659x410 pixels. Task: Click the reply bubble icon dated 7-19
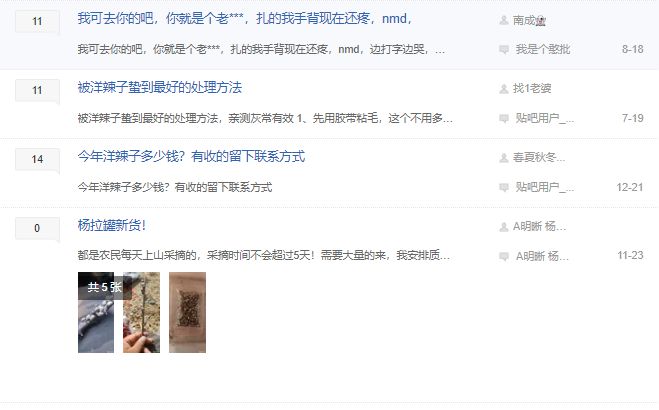(x=504, y=118)
